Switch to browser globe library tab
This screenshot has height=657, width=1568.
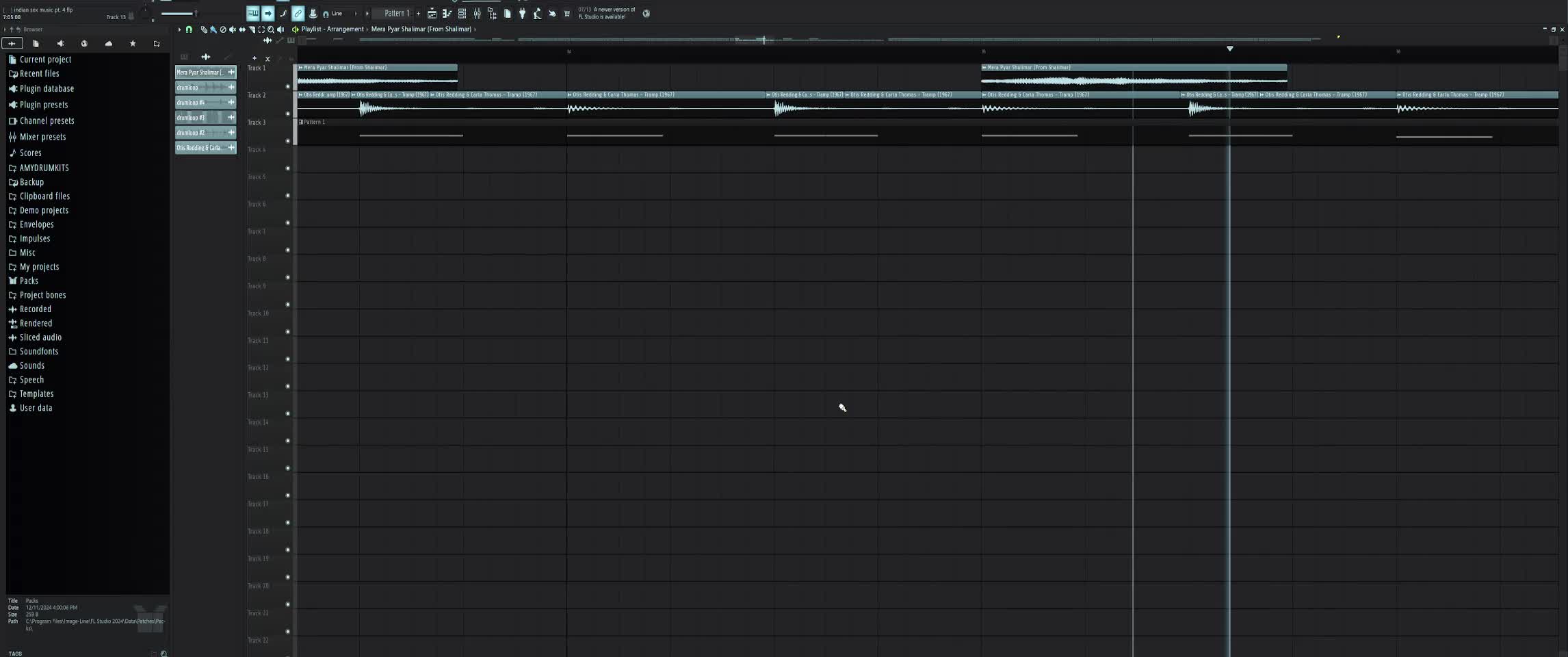[x=84, y=43]
